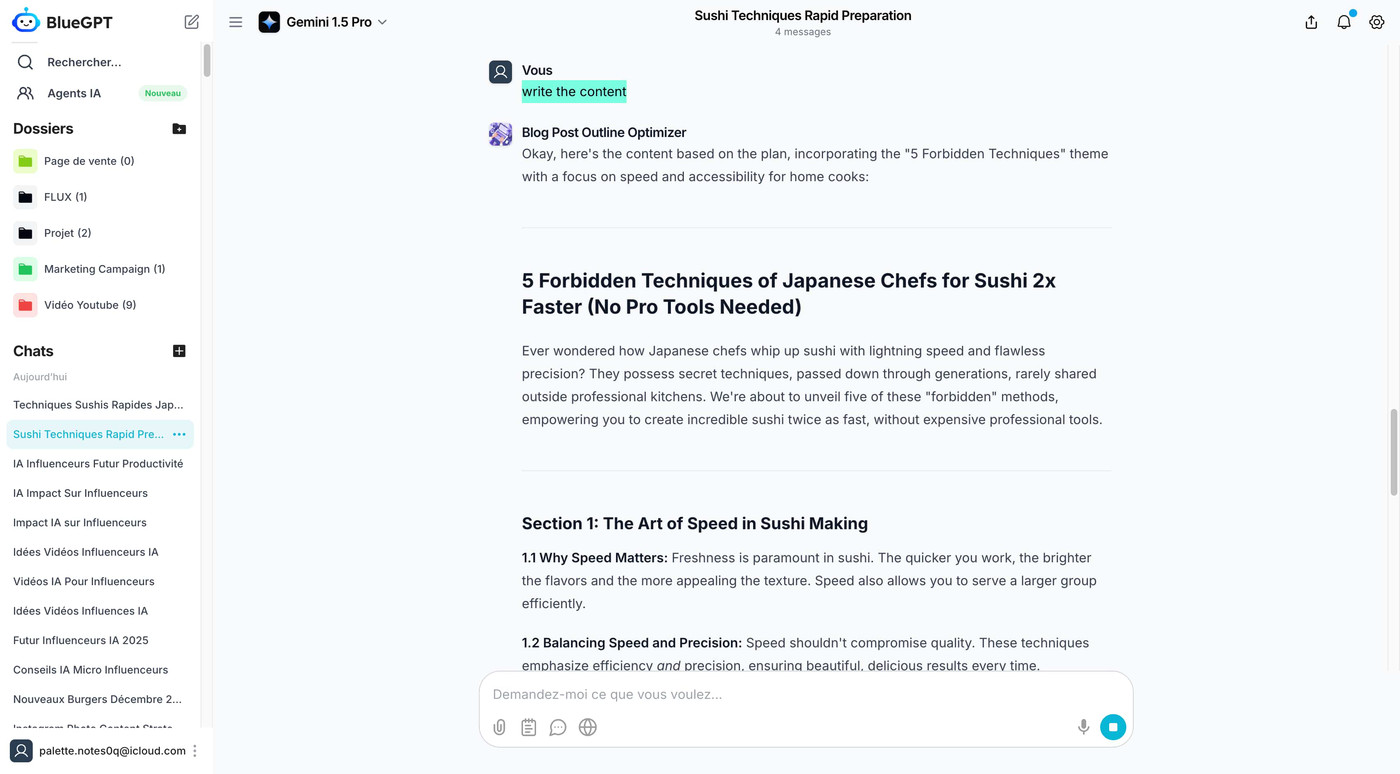This screenshot has width=1400, height=774.
Task: Click the new chat compose icon
Action: tap(192, 22)
